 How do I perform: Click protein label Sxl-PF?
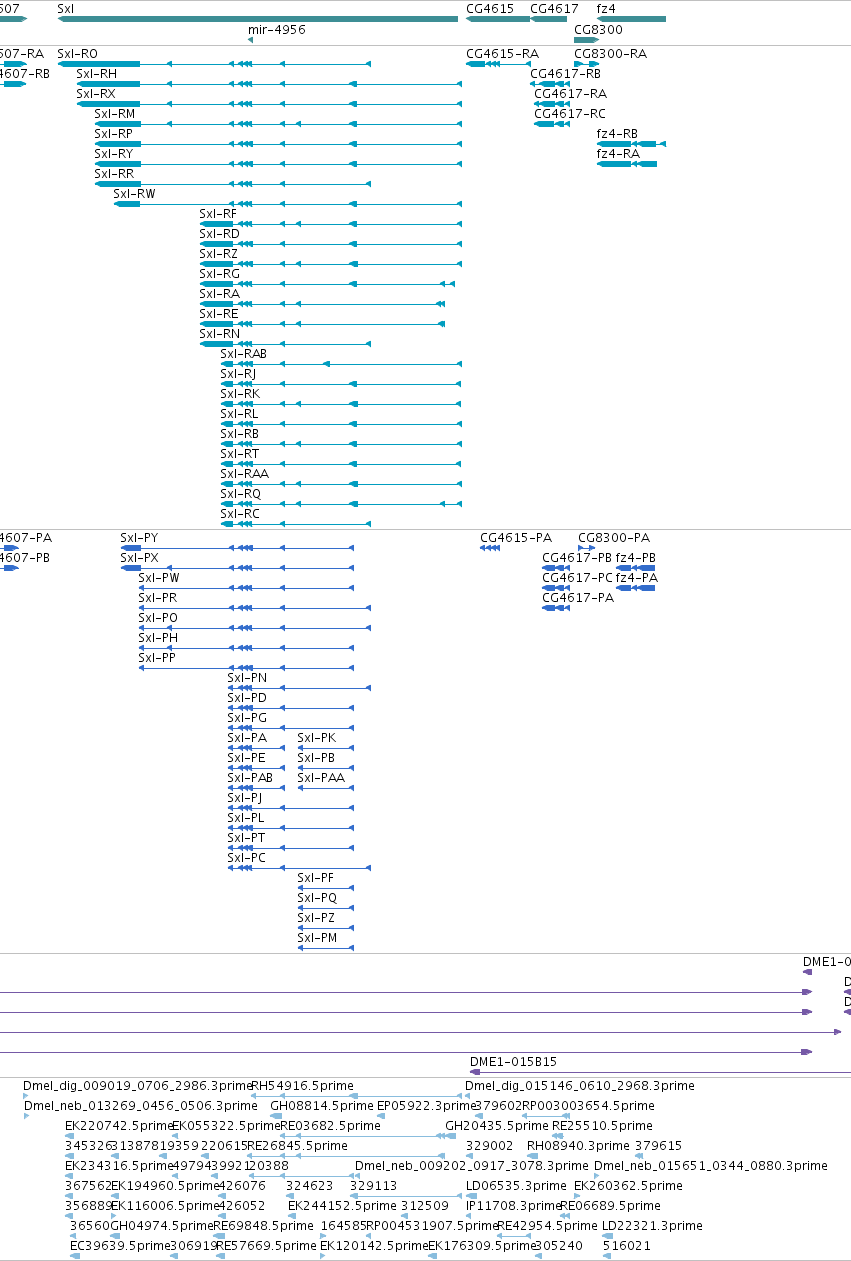pyautogui.click(x=316, y=878)
